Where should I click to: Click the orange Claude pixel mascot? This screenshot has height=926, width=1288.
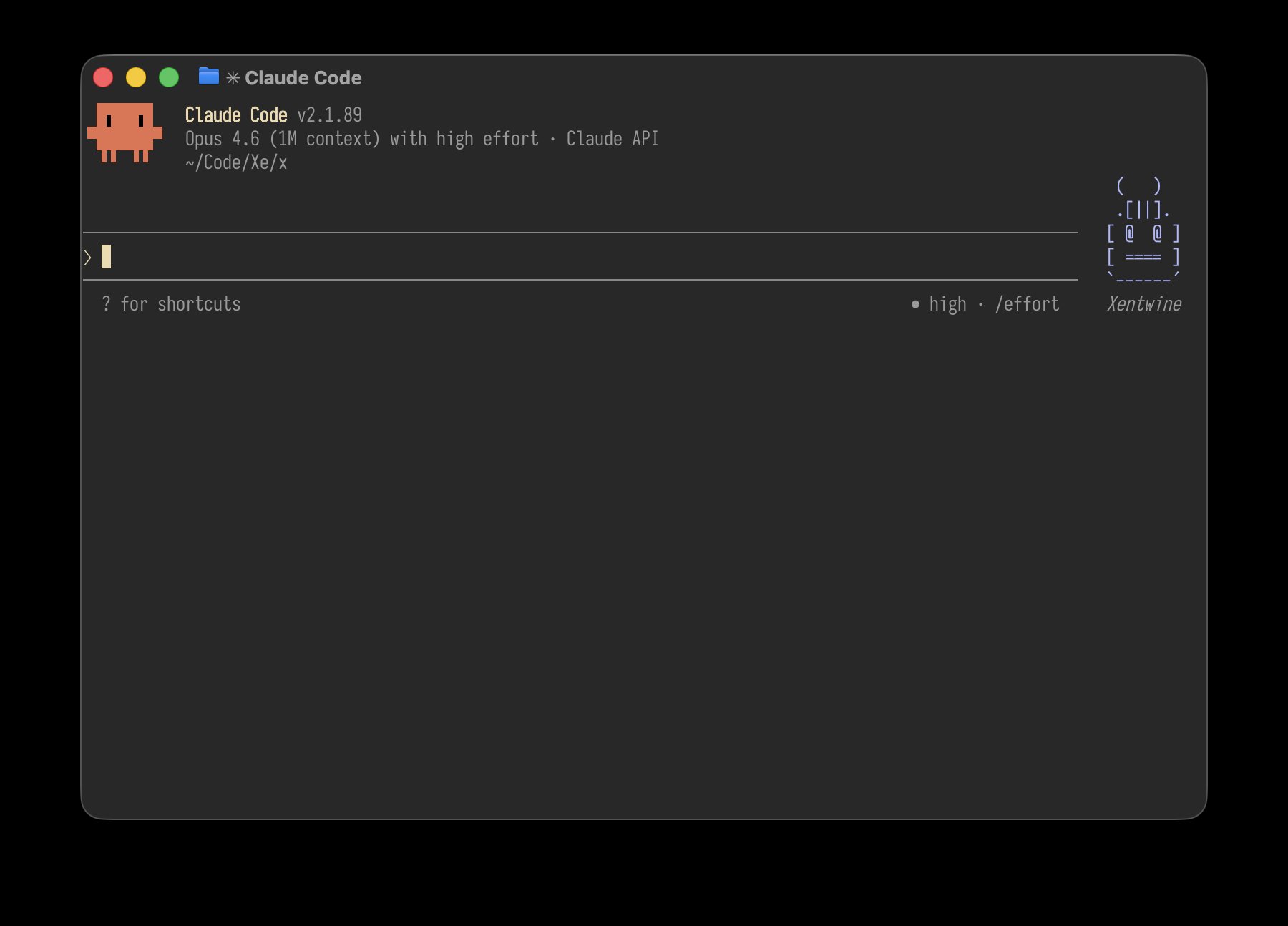coord(125,132)
